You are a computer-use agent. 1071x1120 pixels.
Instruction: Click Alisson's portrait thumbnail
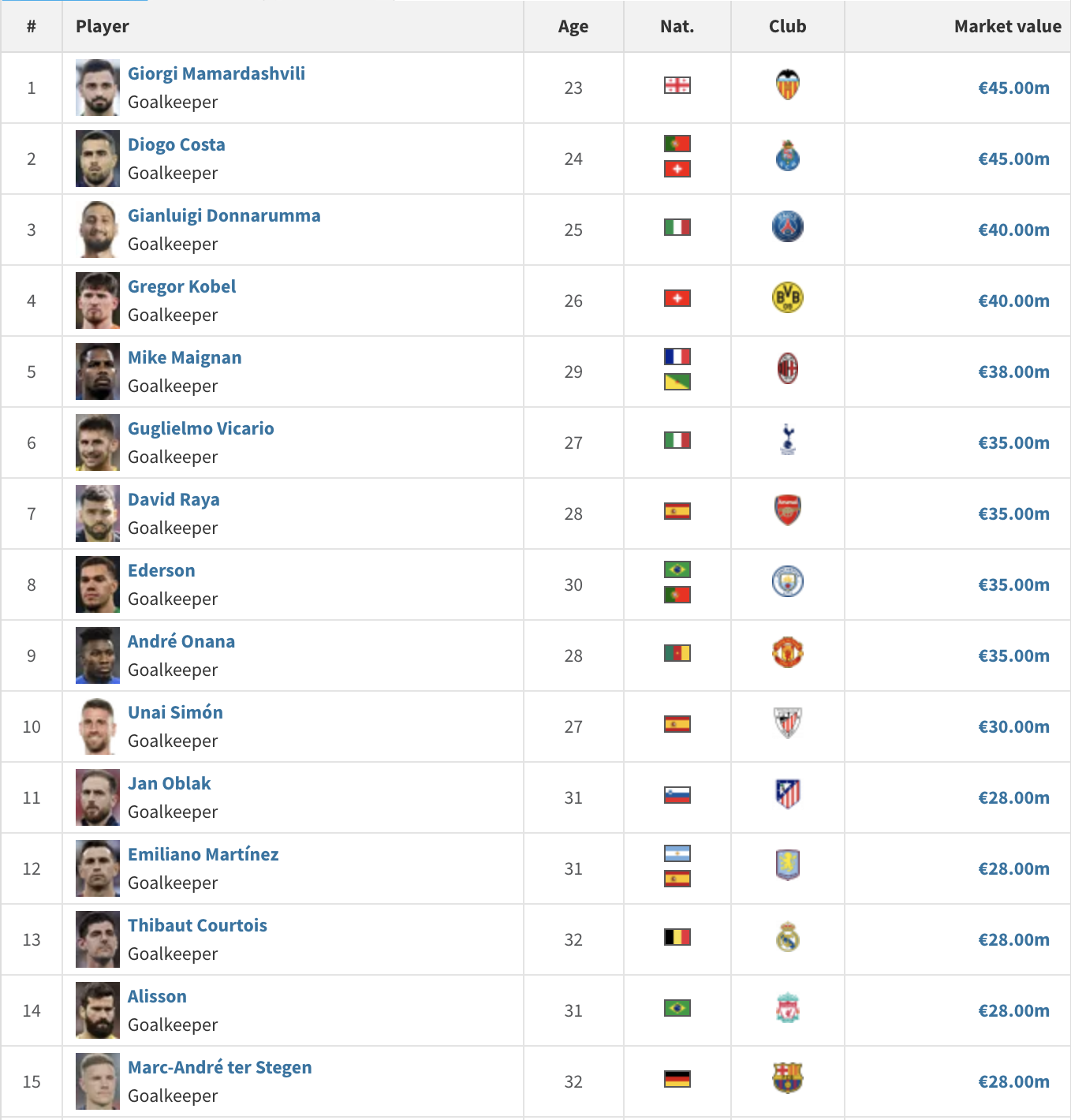pos(98,1010)
